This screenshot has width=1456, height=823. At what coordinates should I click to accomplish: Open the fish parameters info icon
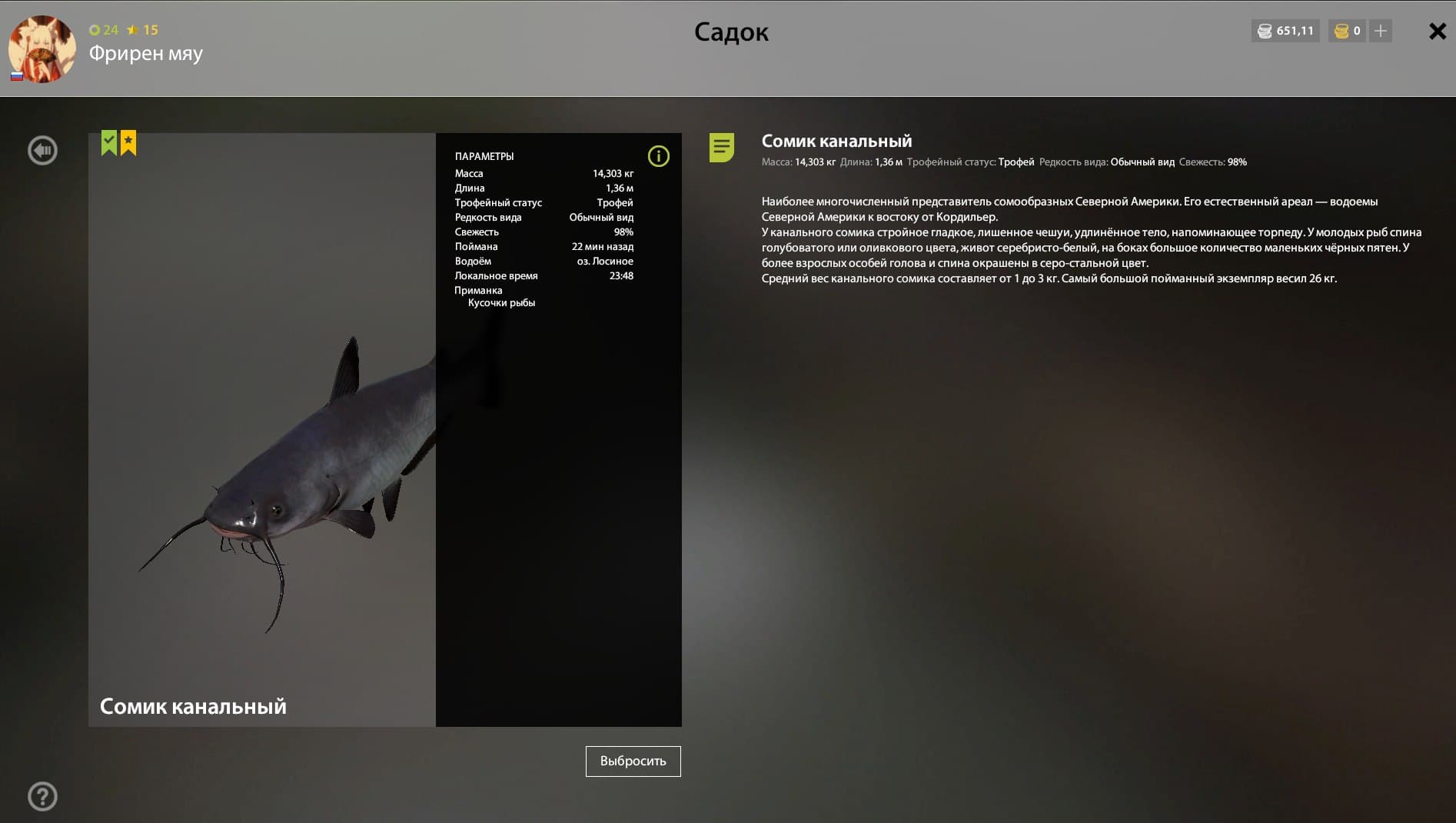658,156
